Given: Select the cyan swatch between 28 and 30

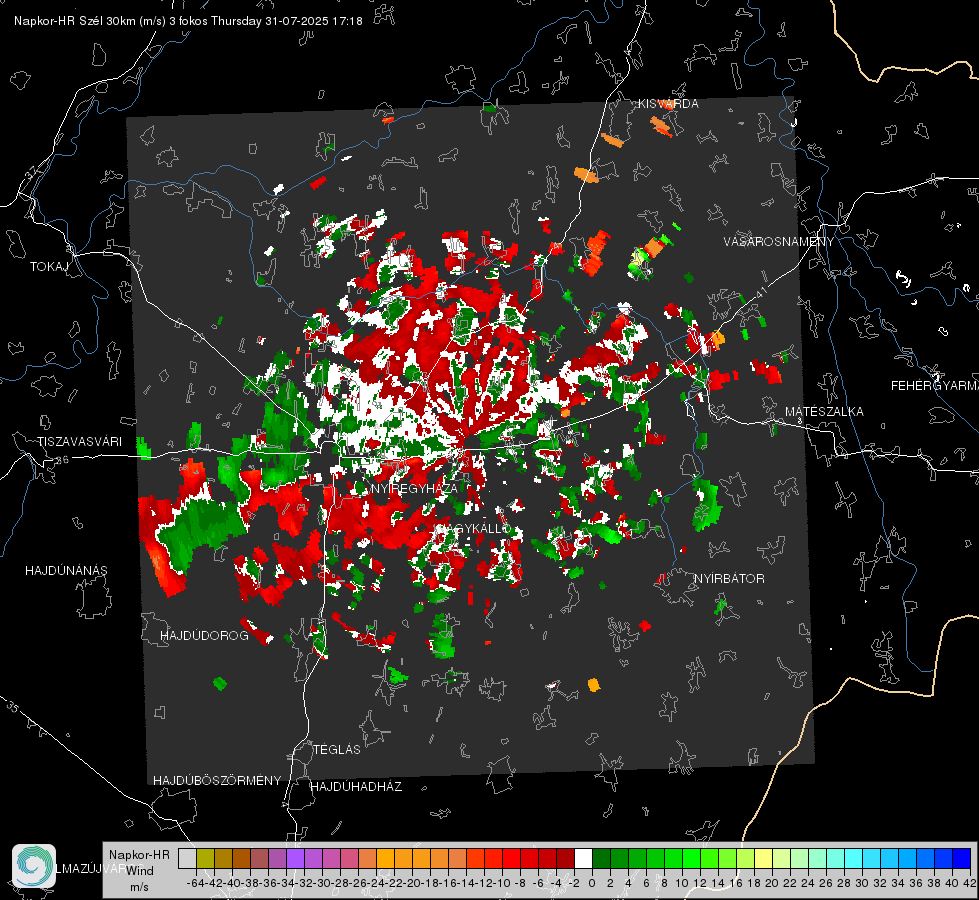Looking at the screenshot, I should click(853, 859).
